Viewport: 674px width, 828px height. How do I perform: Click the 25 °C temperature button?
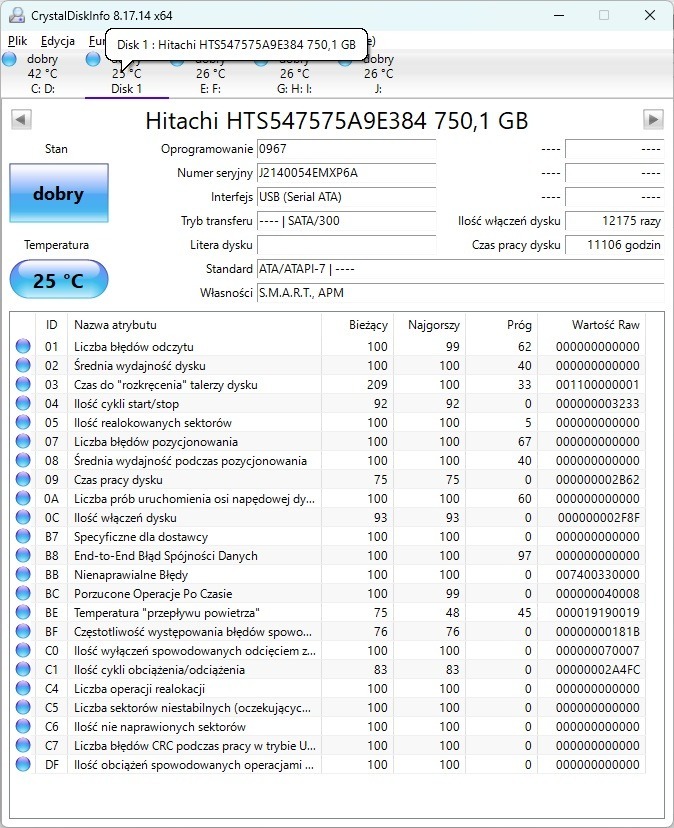click(x=59, y=279)
